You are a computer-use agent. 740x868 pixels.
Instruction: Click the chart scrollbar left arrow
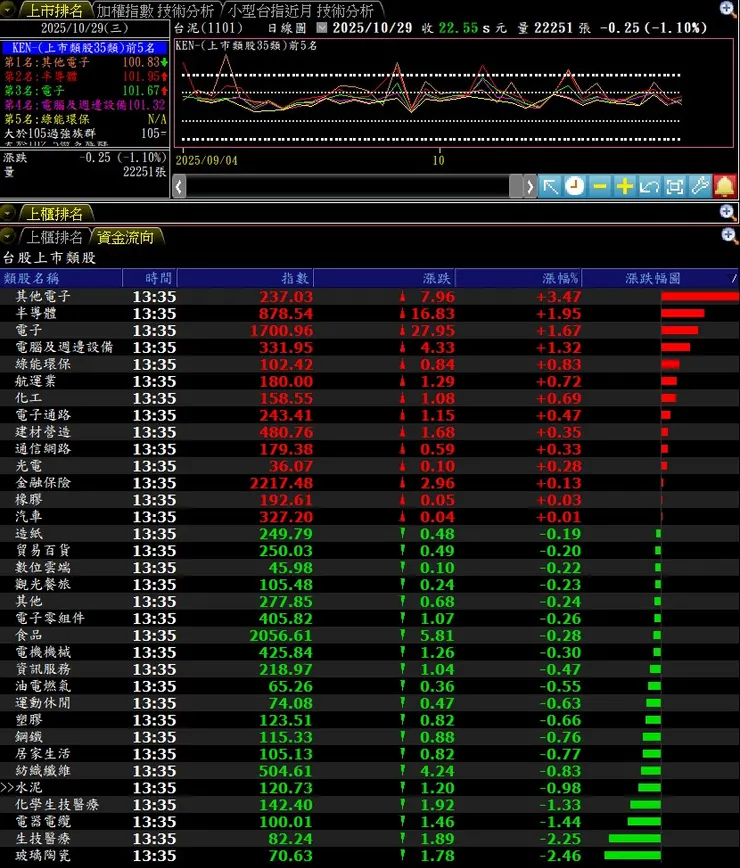tap(179, 187)
